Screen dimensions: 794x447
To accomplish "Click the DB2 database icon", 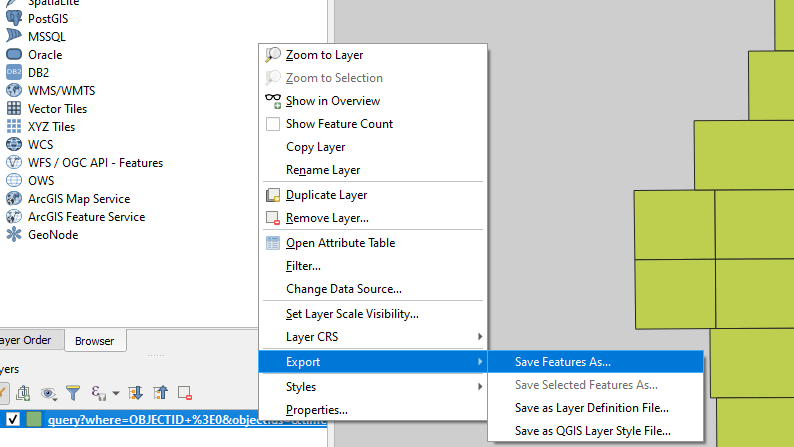I will (14, 72).
